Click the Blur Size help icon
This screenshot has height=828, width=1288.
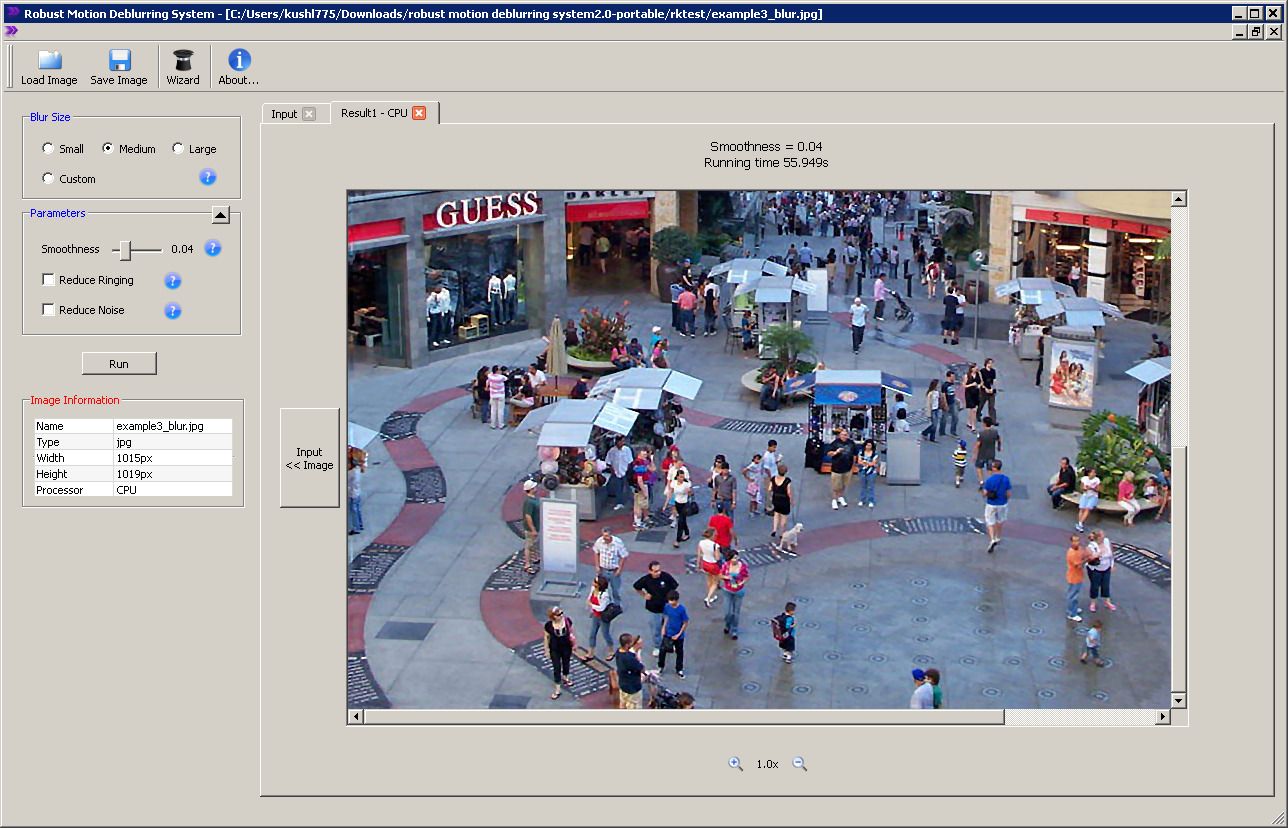click(207, 177)
